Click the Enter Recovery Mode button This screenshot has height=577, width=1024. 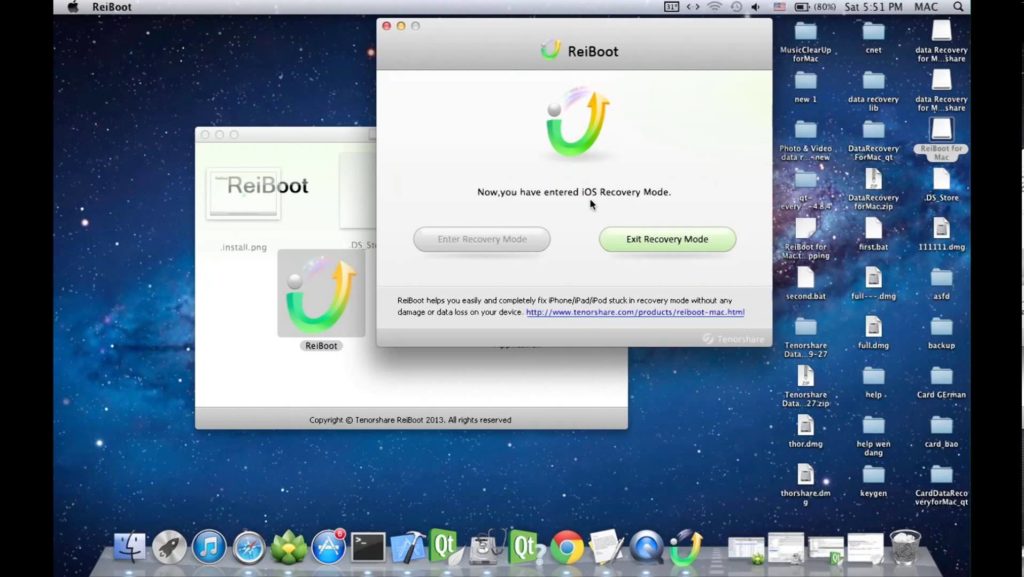482,240
